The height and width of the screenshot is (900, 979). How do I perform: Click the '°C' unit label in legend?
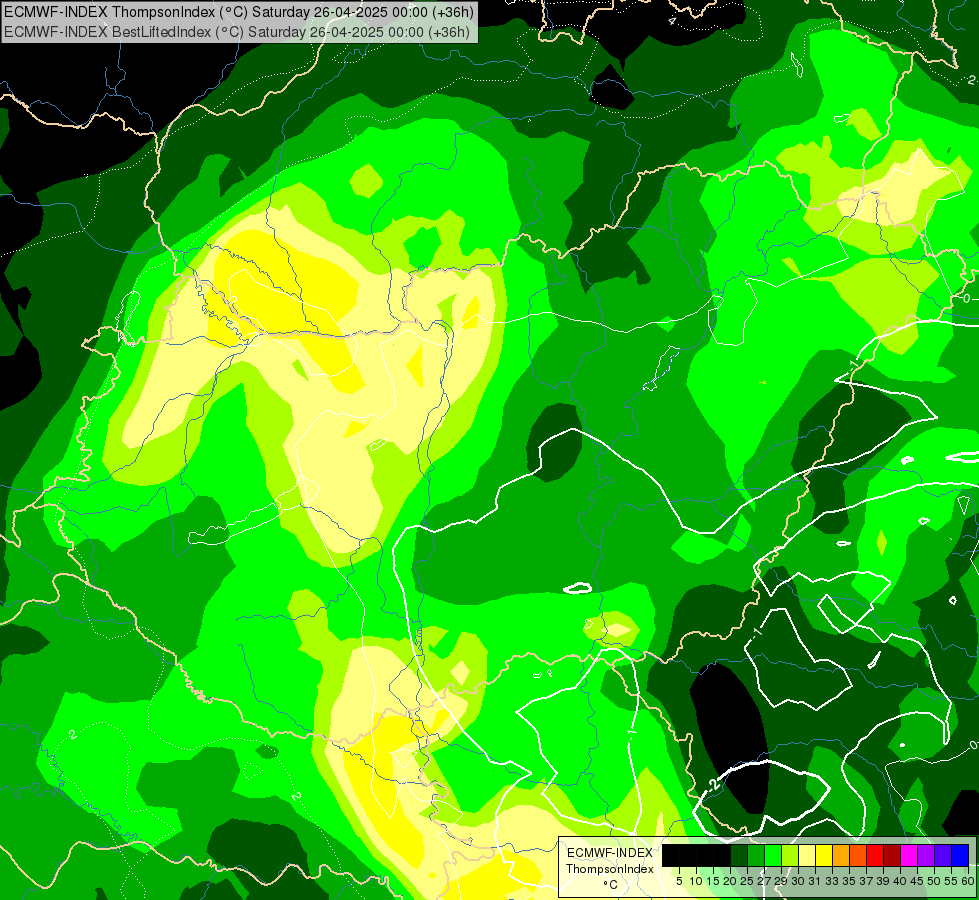click(x=611, y=884)
